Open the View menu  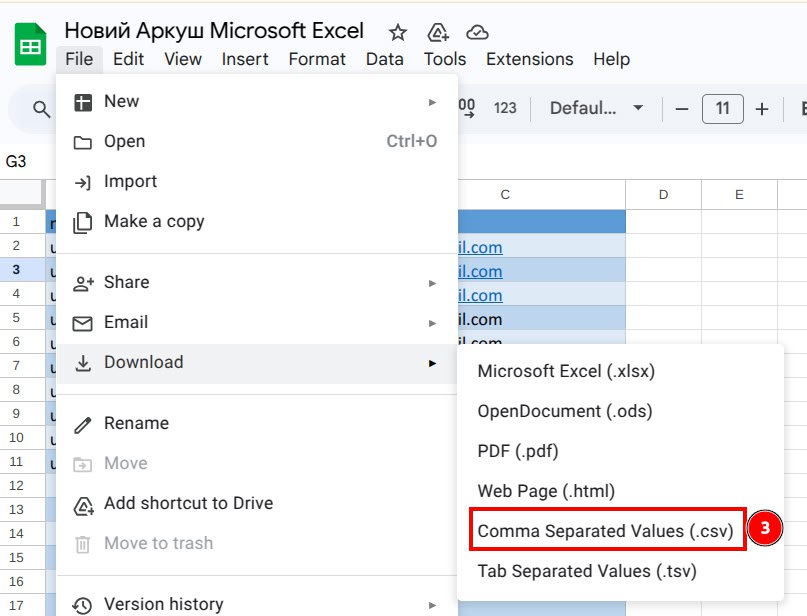[183, 59]
